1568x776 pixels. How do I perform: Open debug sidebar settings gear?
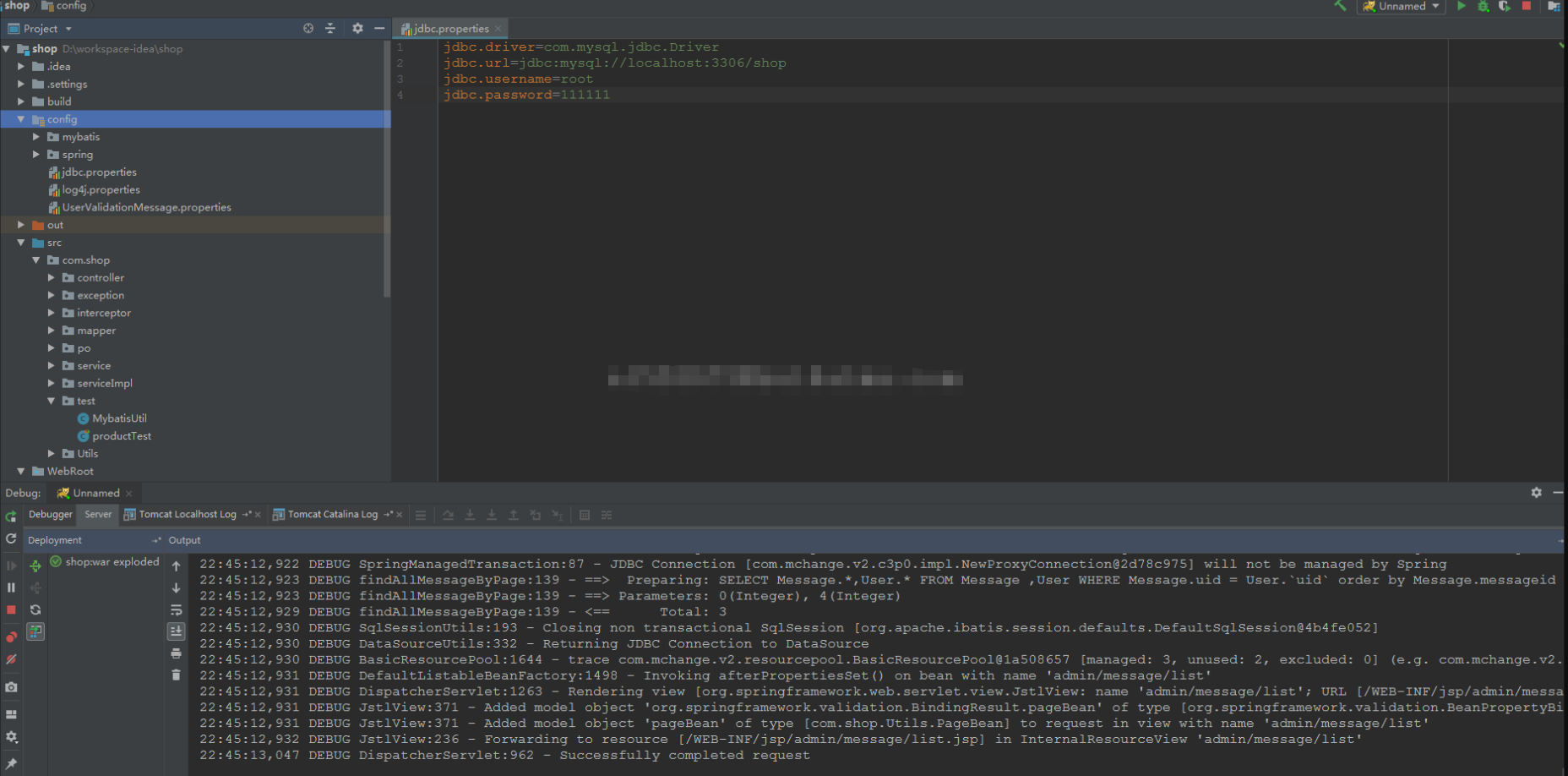coord(11,736)
